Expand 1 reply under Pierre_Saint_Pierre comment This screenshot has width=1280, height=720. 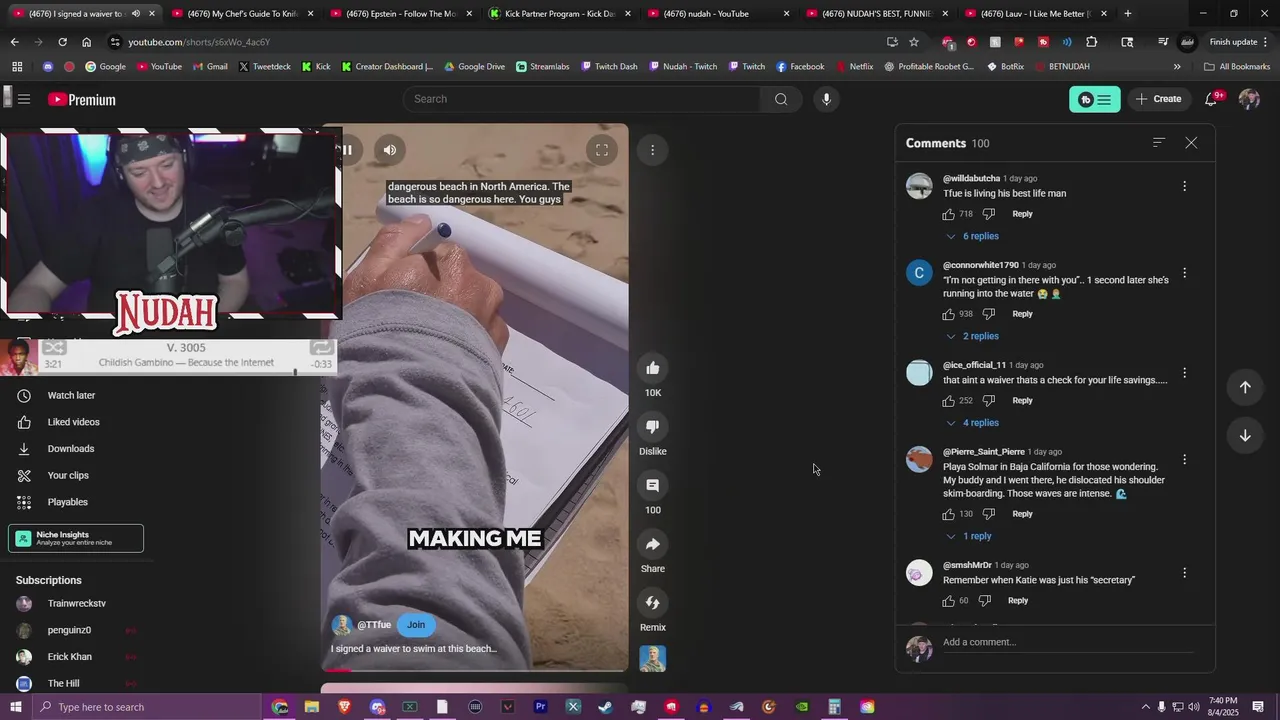coord(968,536)
